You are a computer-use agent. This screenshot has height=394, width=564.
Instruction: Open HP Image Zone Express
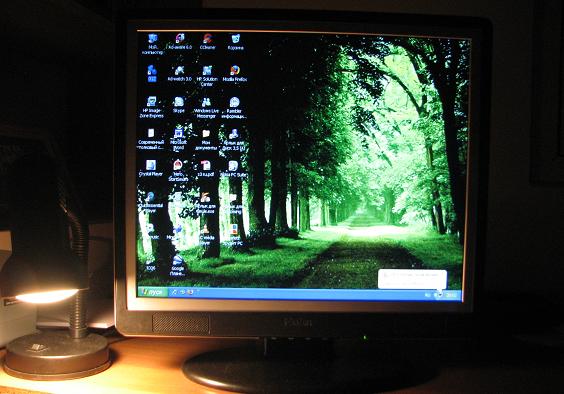pos(152,107)
